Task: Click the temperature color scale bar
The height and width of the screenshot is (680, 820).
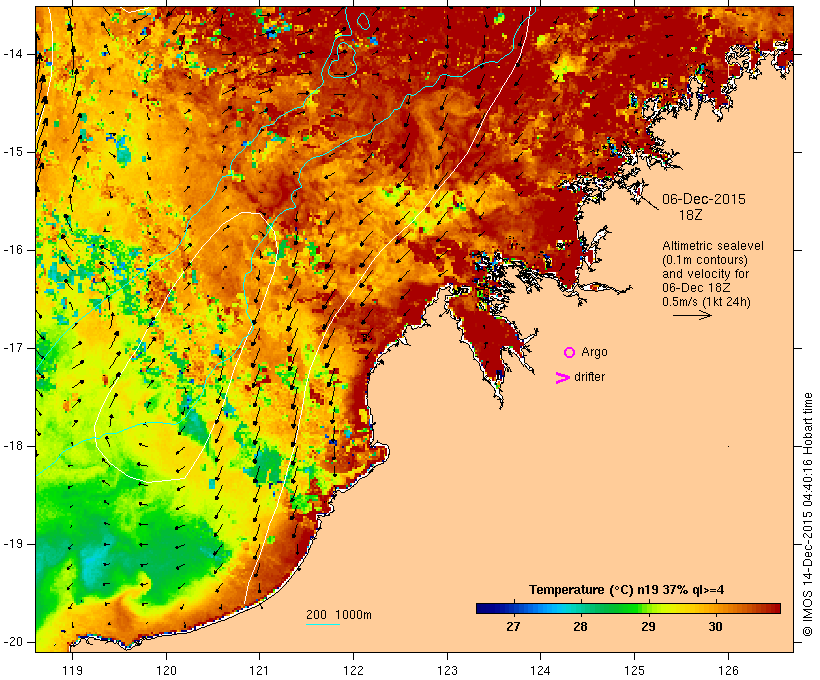Action: (628, 608)
